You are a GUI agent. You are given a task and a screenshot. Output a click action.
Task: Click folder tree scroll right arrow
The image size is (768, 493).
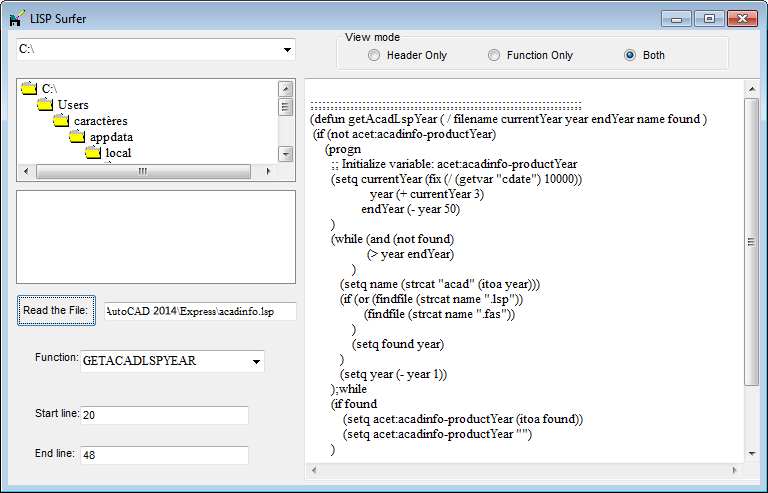(268, 171)
